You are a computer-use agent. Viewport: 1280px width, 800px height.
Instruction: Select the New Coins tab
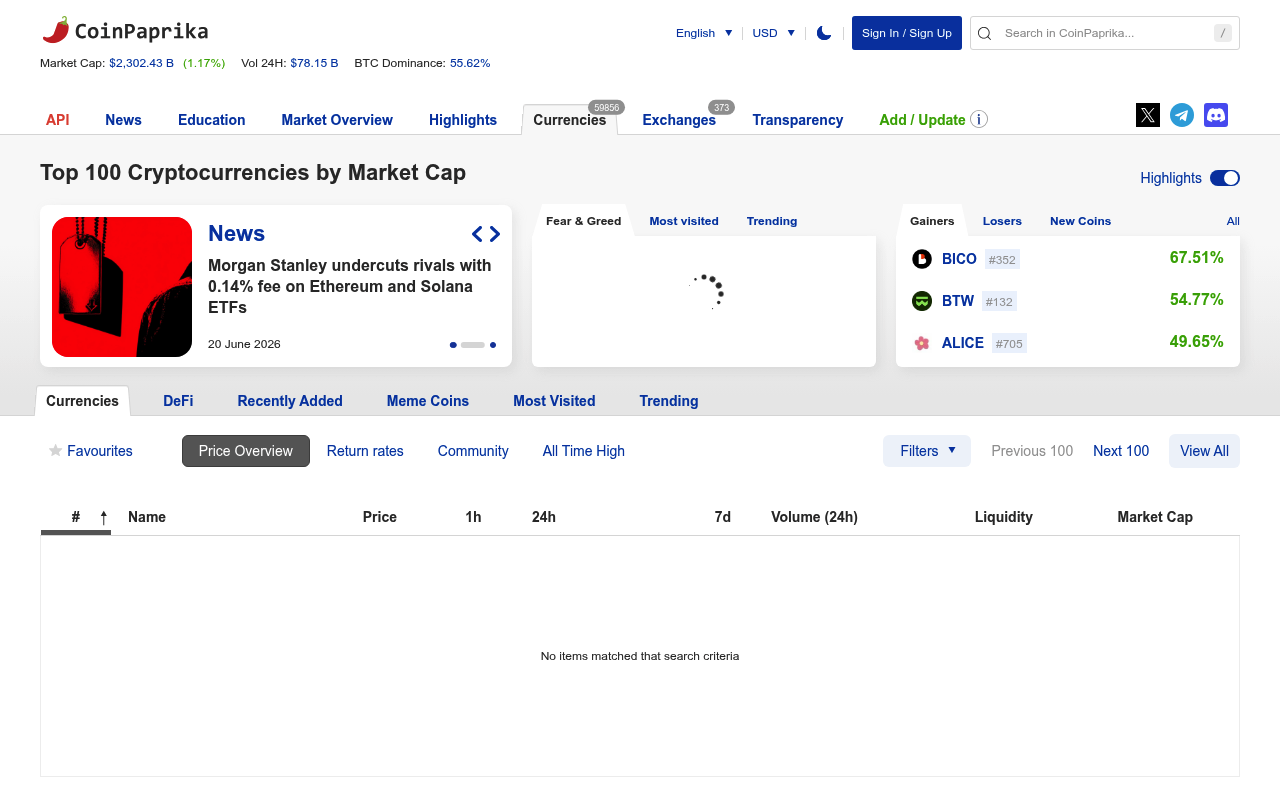tap(1080, 221)
